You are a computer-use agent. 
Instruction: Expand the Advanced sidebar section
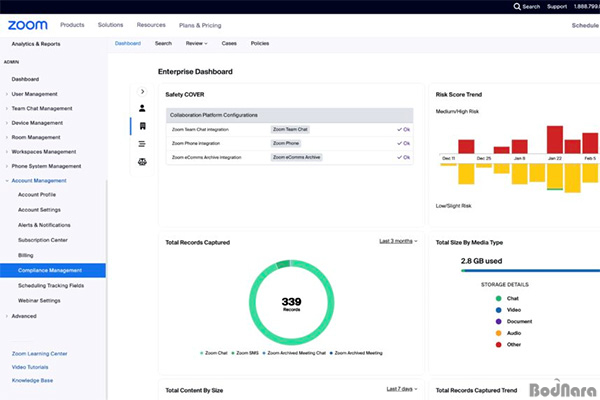coord(7,316)
